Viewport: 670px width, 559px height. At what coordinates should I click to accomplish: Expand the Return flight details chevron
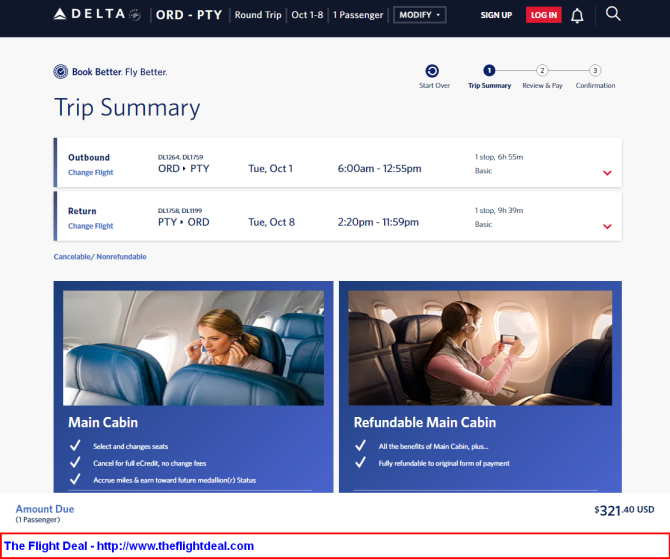coord(606,226)
